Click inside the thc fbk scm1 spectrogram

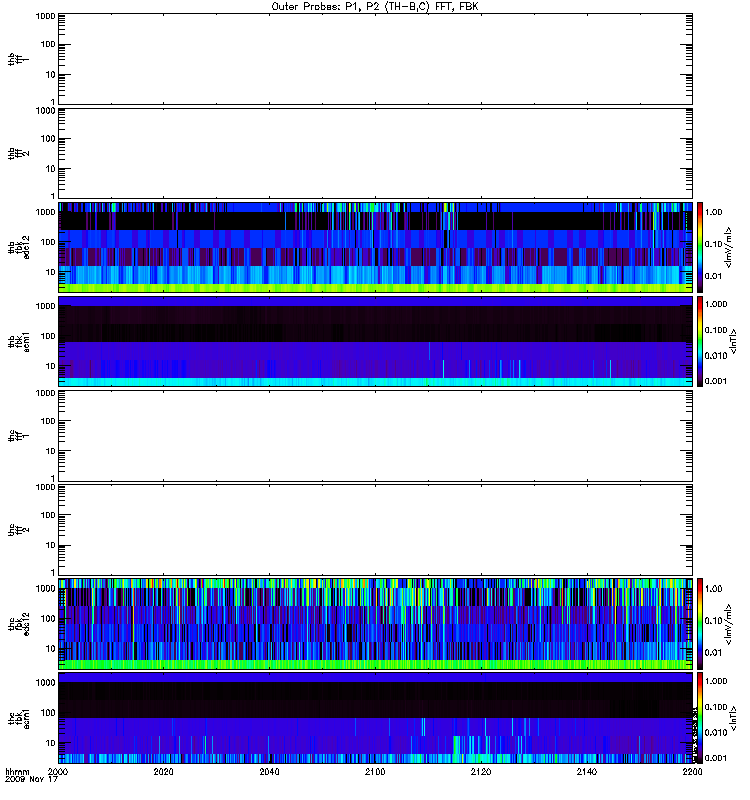point(375,718)
